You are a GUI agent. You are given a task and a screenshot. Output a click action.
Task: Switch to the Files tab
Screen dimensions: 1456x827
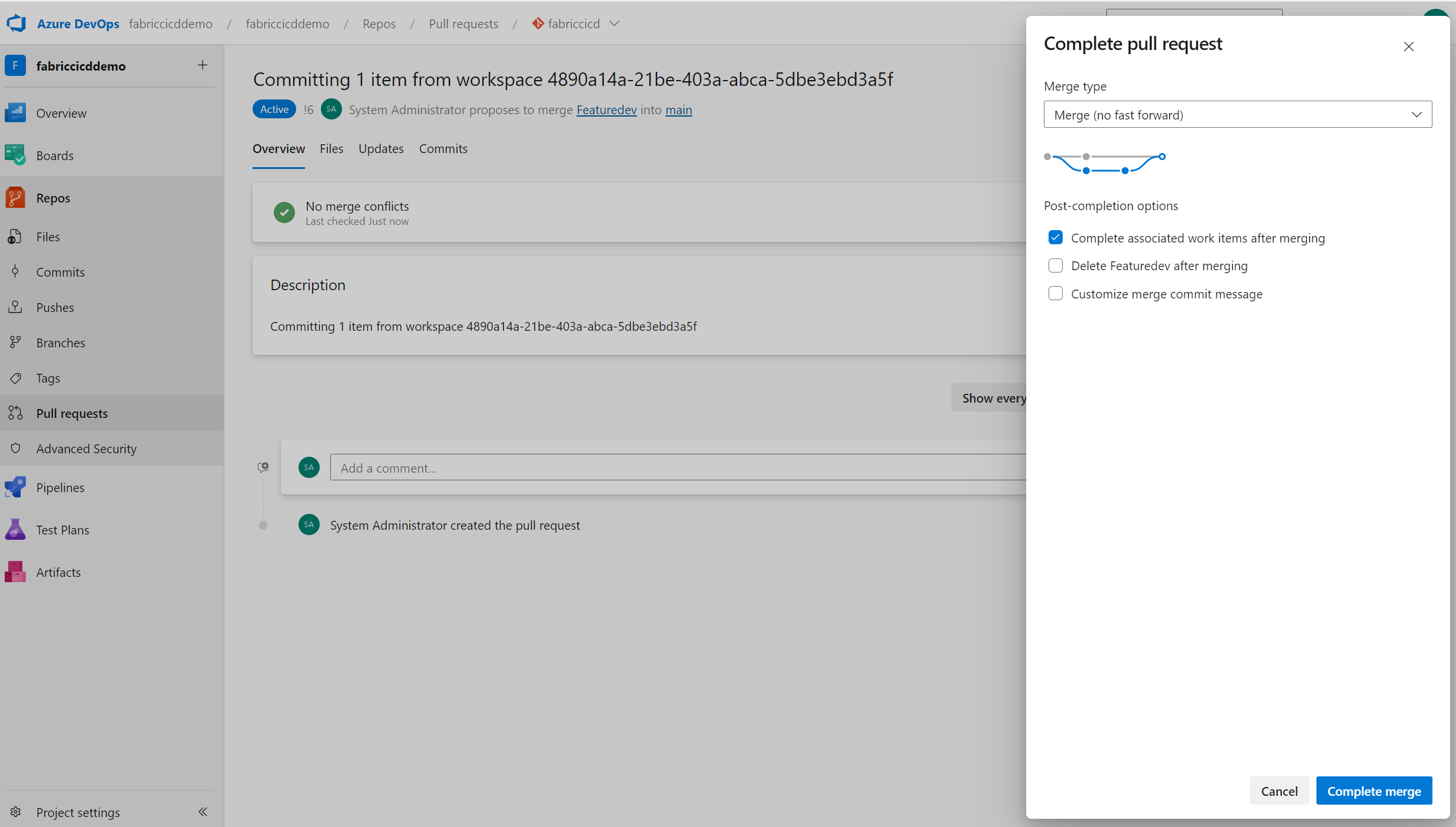pyautogui.click(x=331, y=149)
